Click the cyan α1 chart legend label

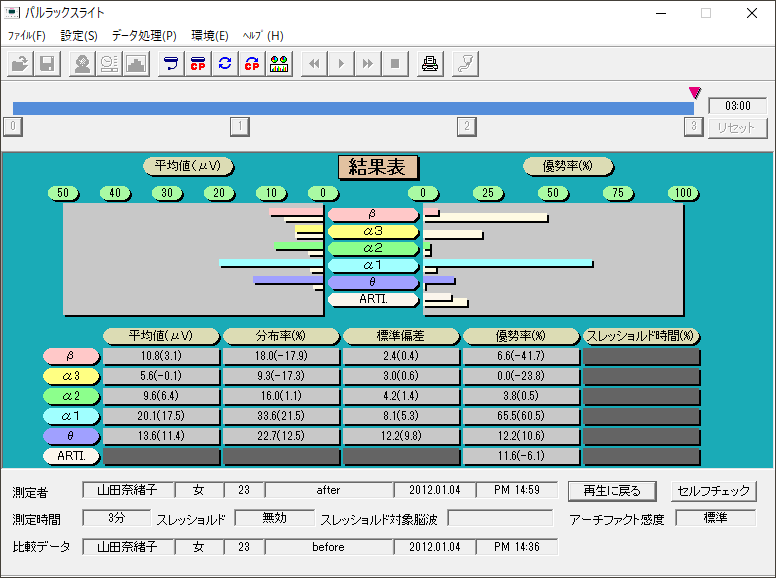pyautogui.click(x=373, y=265)
